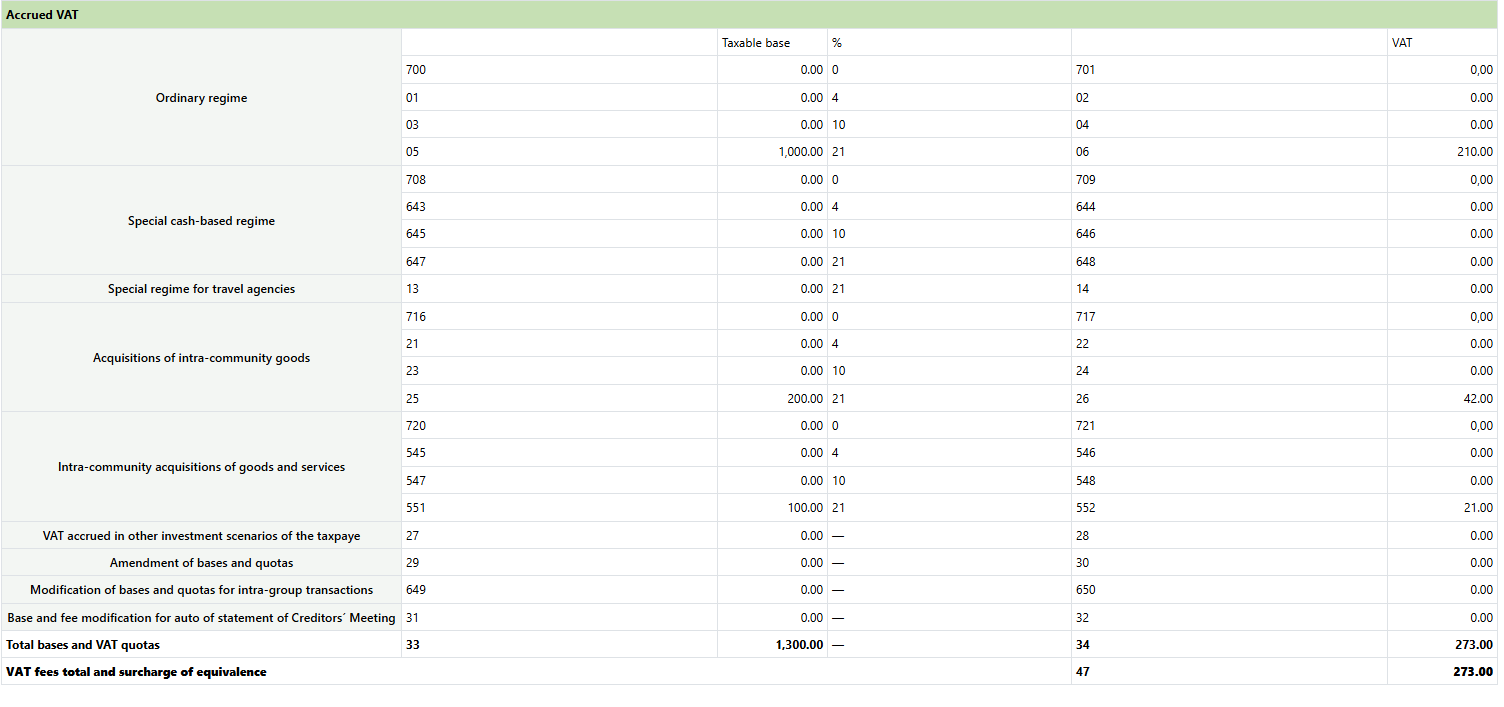
Task: Click the Taxable base column header
Action: point(755,43)
